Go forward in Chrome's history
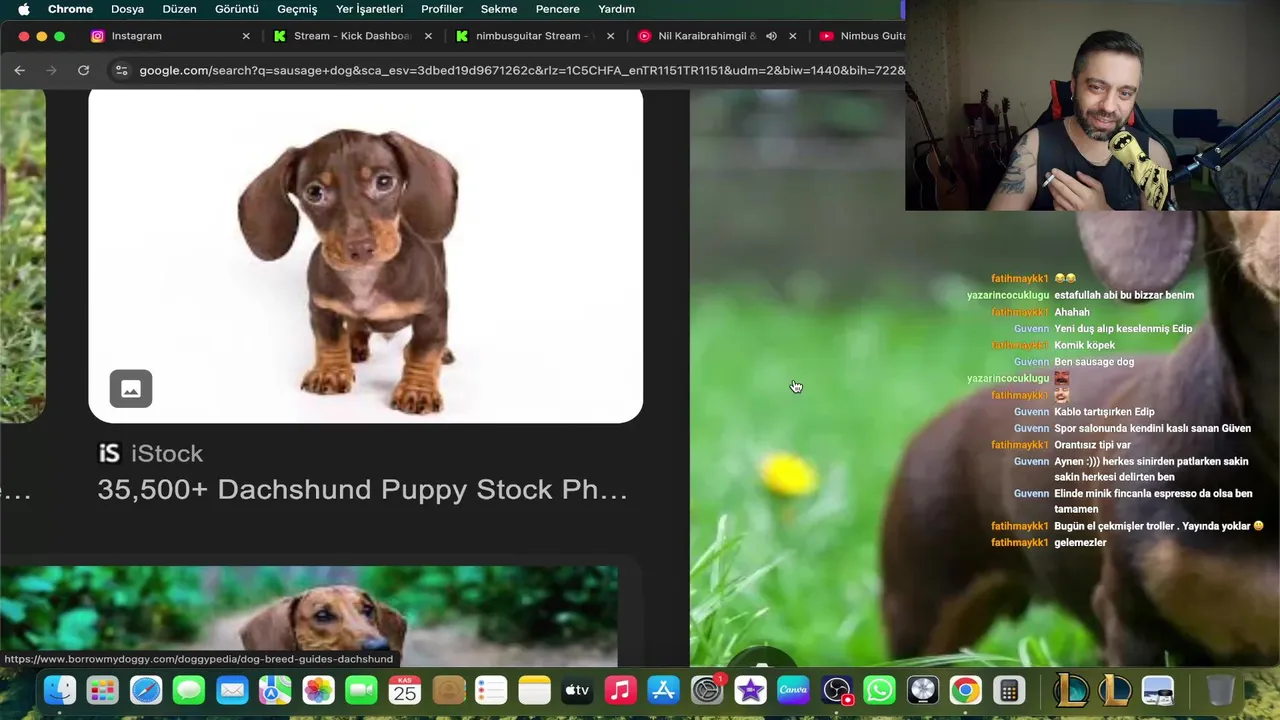 [52, 70]
